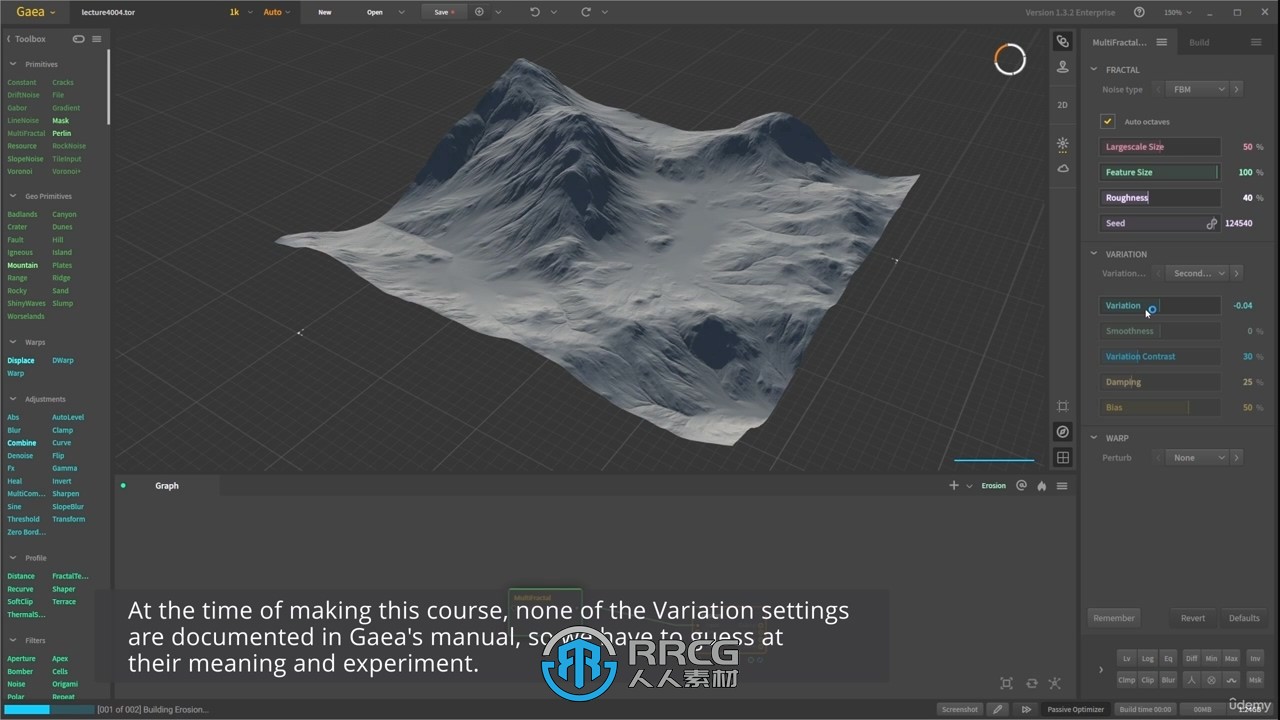Toggle the Clmp post-process button
1280x720 pixels.
point(1126,680)
